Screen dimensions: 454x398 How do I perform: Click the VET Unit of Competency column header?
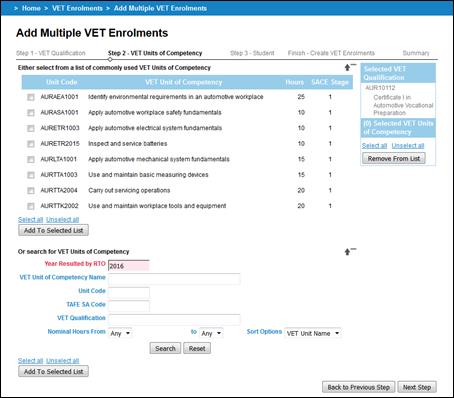point(184,82)
